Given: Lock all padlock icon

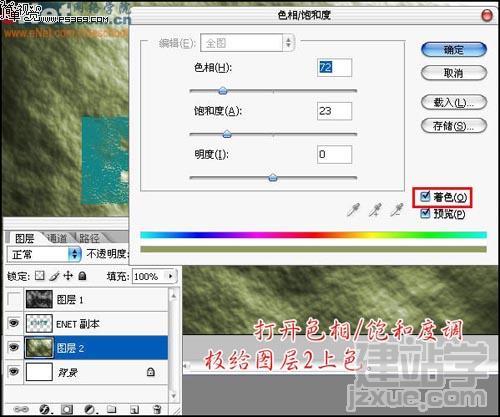Looking at the screenshot, I should pyautogui.click(x=82, y=276).
